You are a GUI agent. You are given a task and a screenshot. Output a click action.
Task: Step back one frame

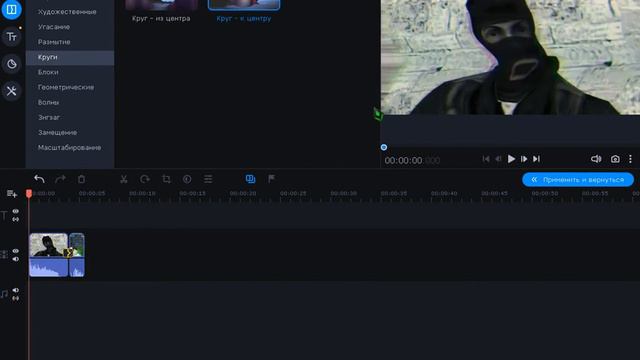[498, 159]
